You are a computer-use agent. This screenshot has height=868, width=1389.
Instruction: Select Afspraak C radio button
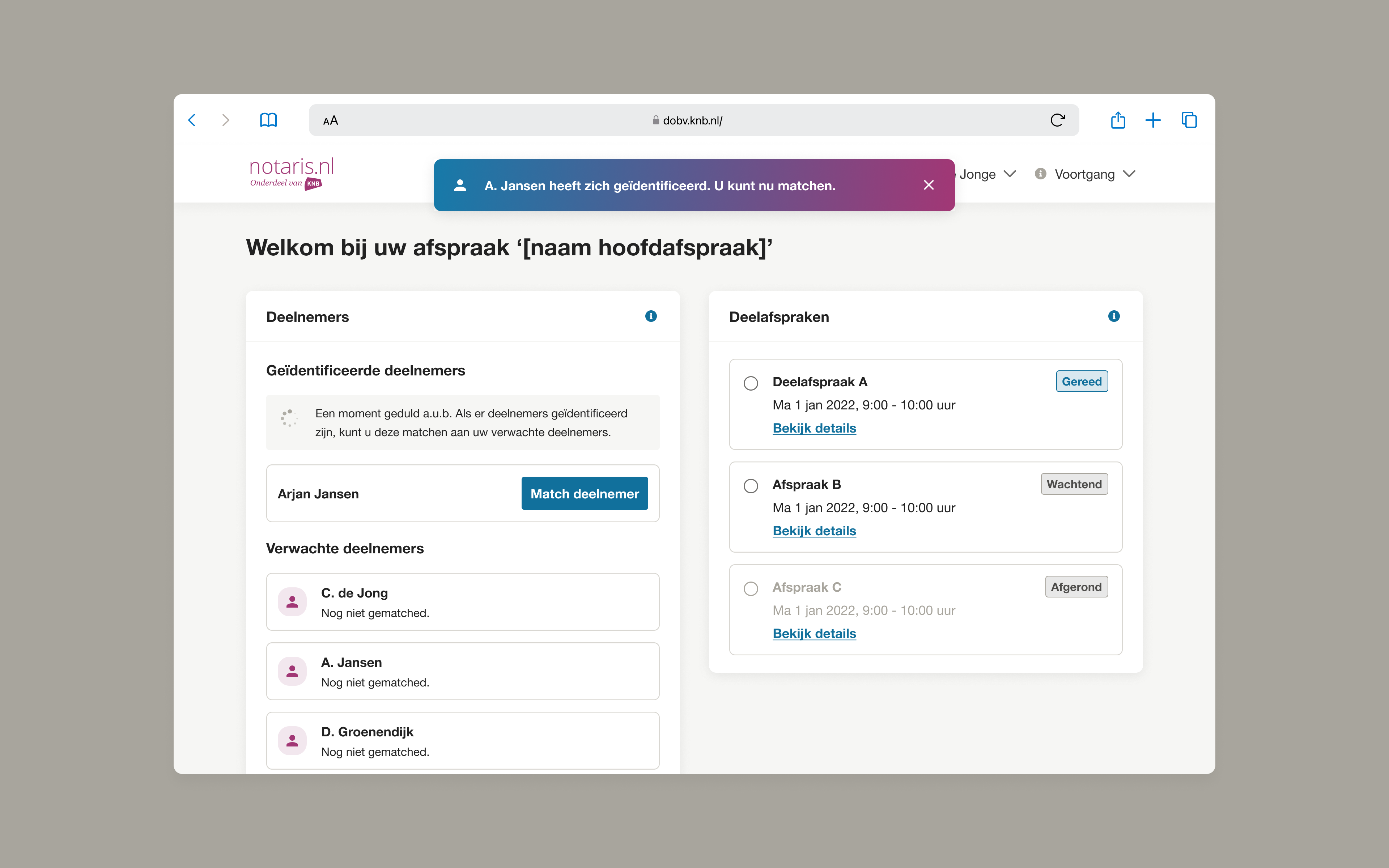tap(751, 588)
